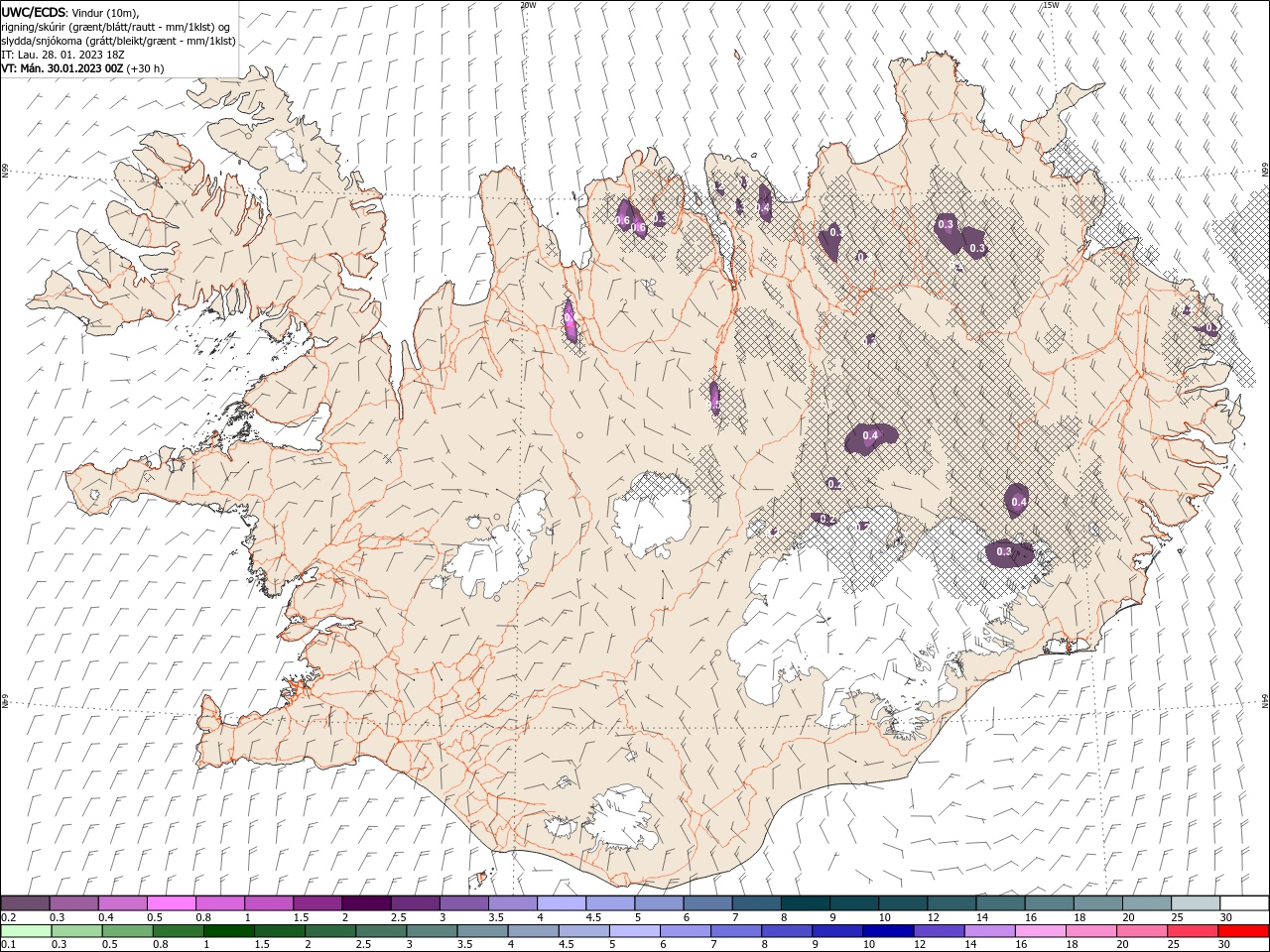Image resolution: width=1270 pixels, height=952 pixels.
Task: Click the '0.1' number label under lower legend
Action: pyautogui.click(x=9, y=945)
